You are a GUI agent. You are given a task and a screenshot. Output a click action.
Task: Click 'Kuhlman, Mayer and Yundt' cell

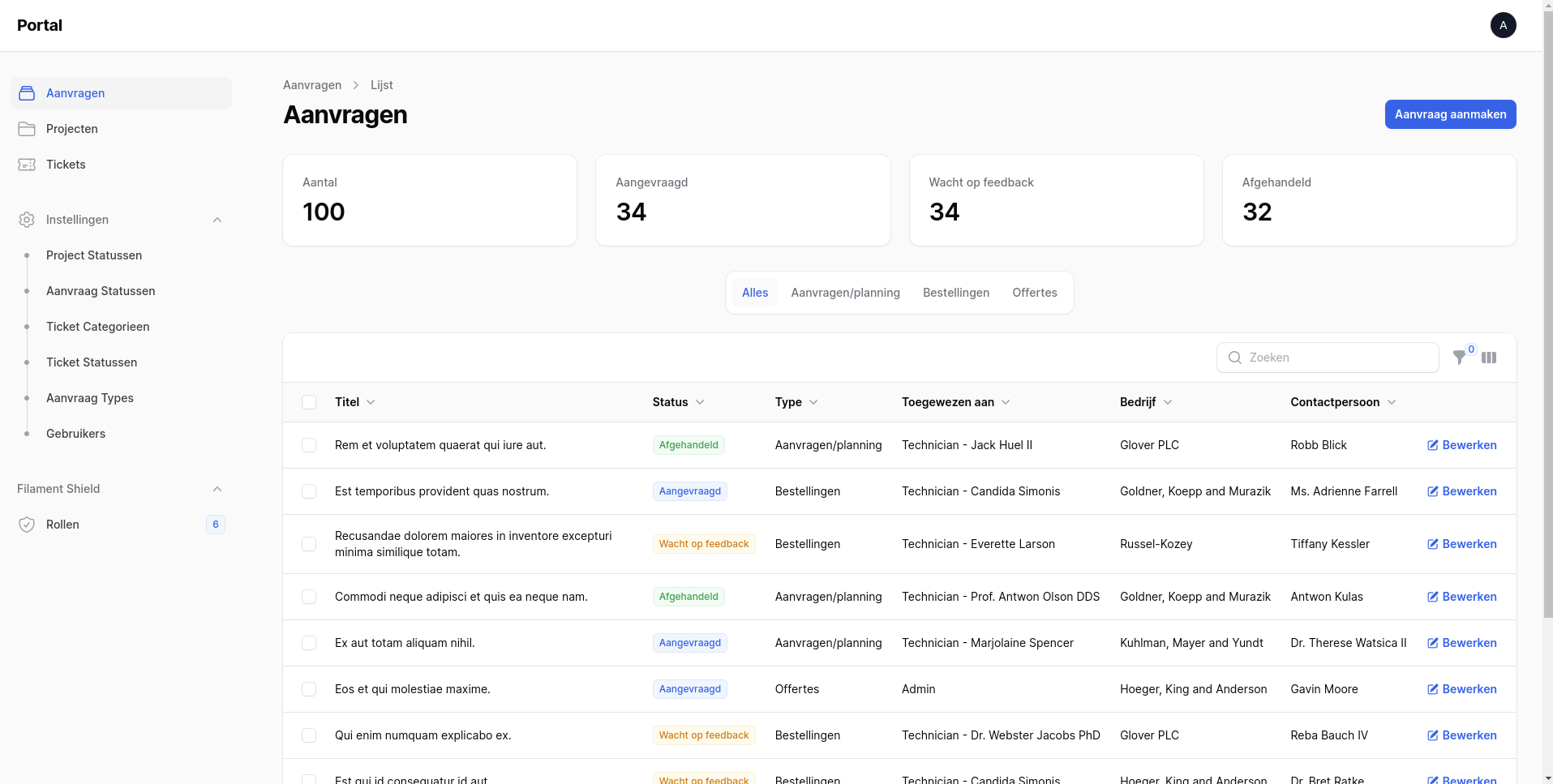click(x=1191, y=643)
